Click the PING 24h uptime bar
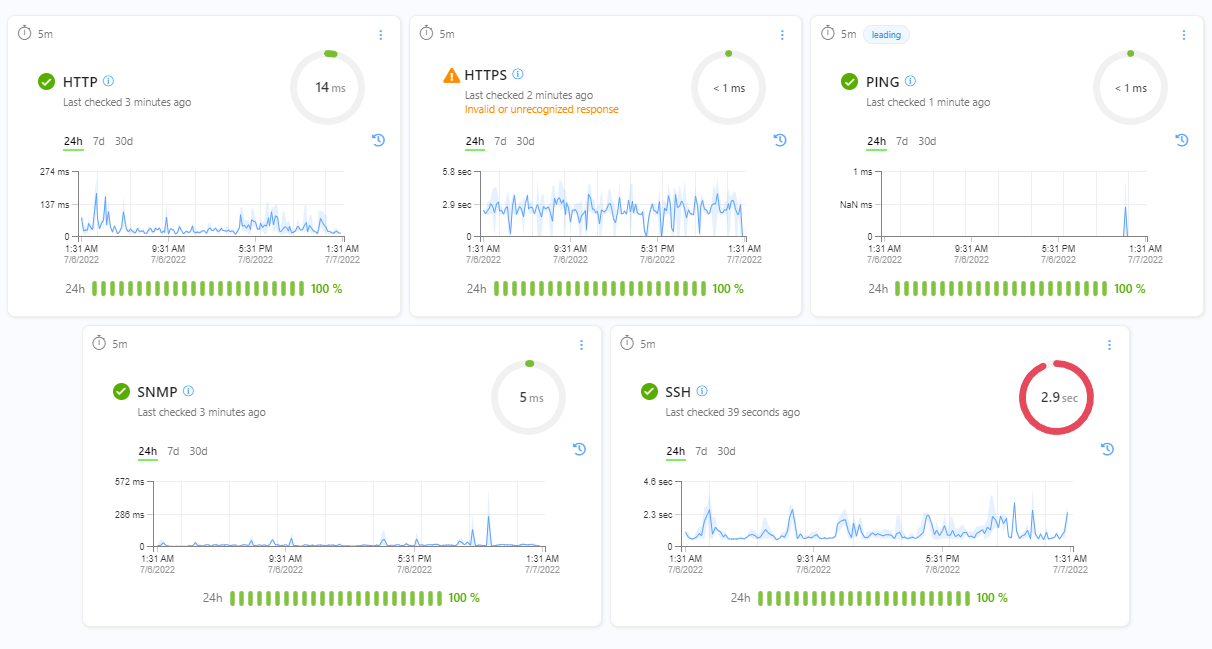Image resolution: width=1212 pixels, height=649 pixels. point(1001,289)
